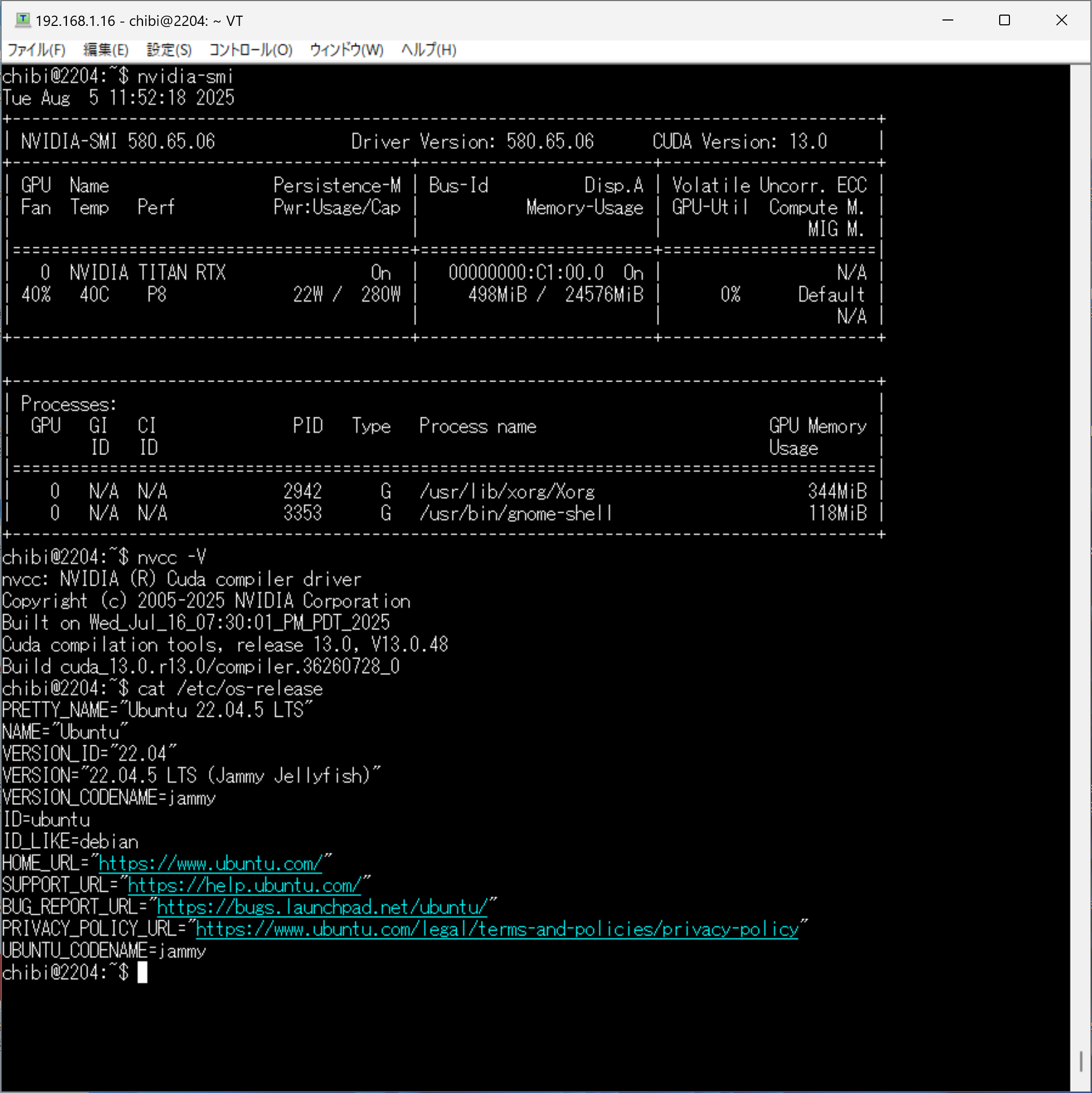The image size is (1092, 1093).
Task: Minimize the Tera Term window
Action: [948, 21]
